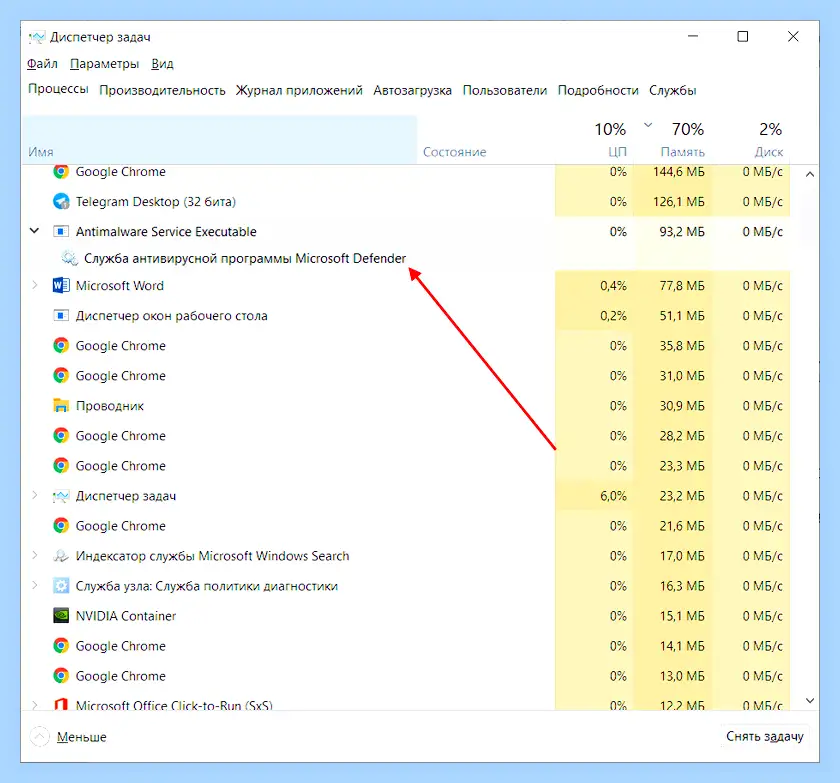
Task: Collapse the Antimalware Service Executable group
Action: click(x=34, y=231)
